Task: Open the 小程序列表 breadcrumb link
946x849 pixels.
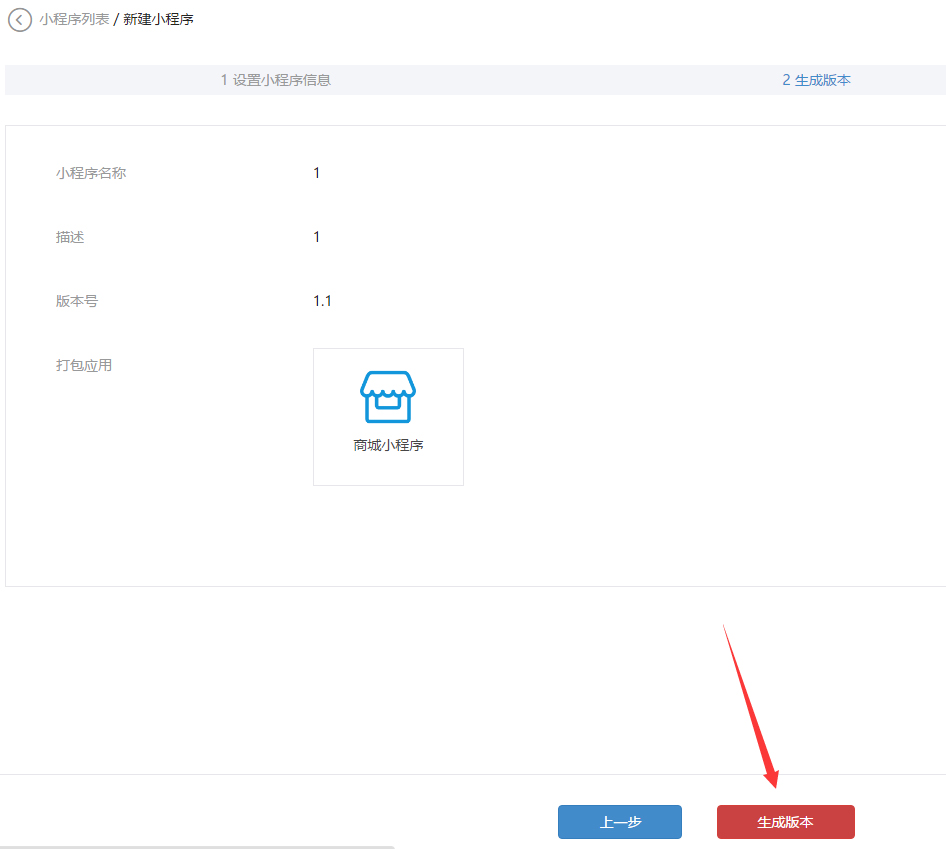Action: tap(74, 19)
